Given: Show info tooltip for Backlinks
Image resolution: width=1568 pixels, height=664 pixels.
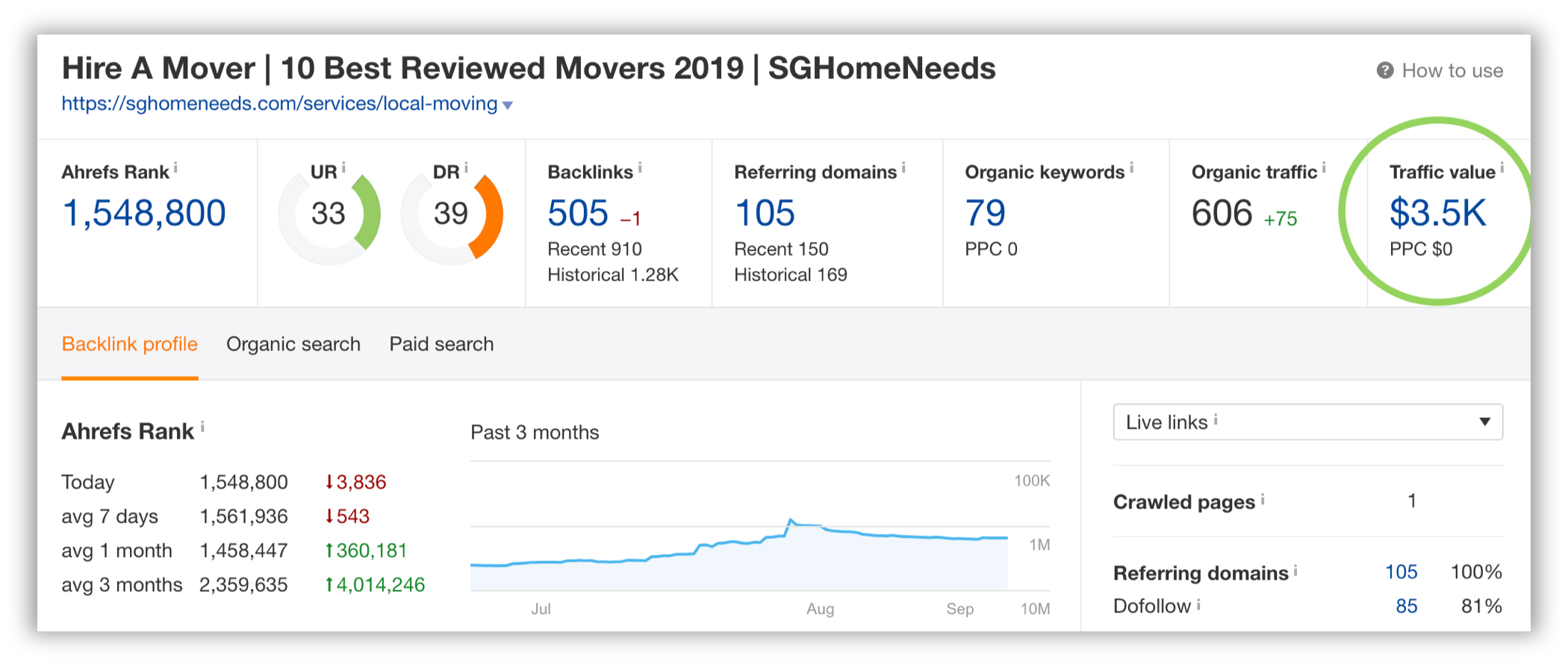Looking at the screenshot, I should (x=640, y=168).
